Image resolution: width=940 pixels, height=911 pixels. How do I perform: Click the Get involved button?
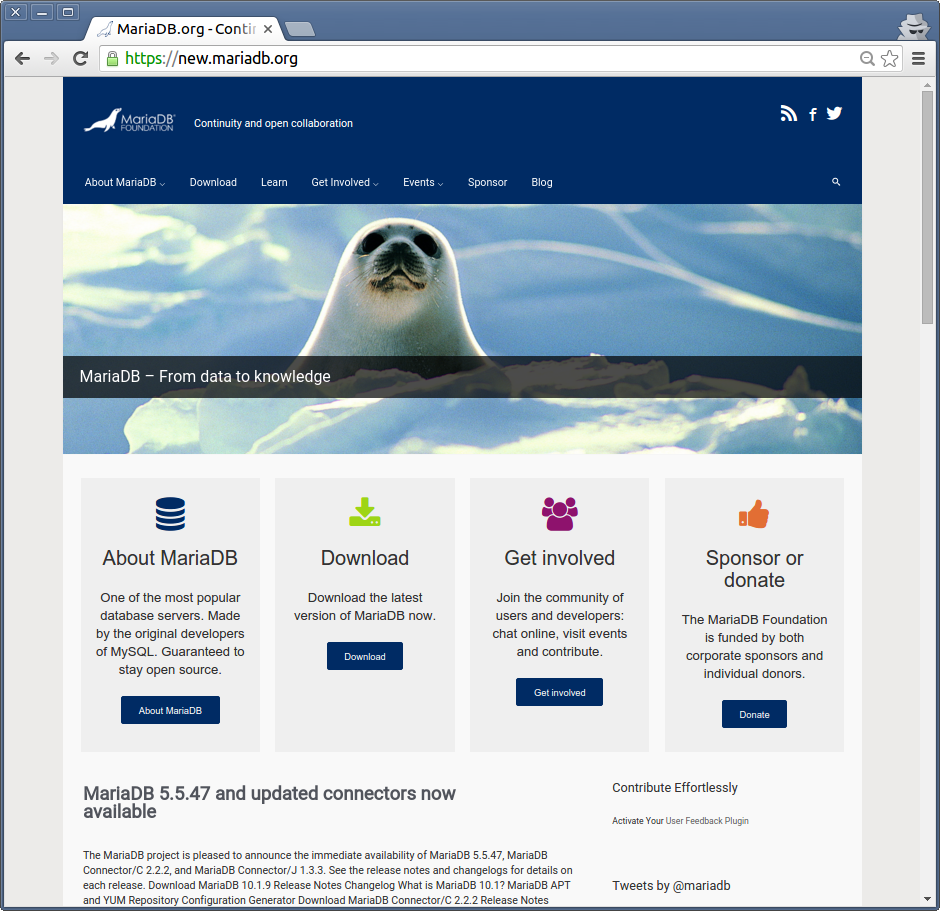(559, 692)
